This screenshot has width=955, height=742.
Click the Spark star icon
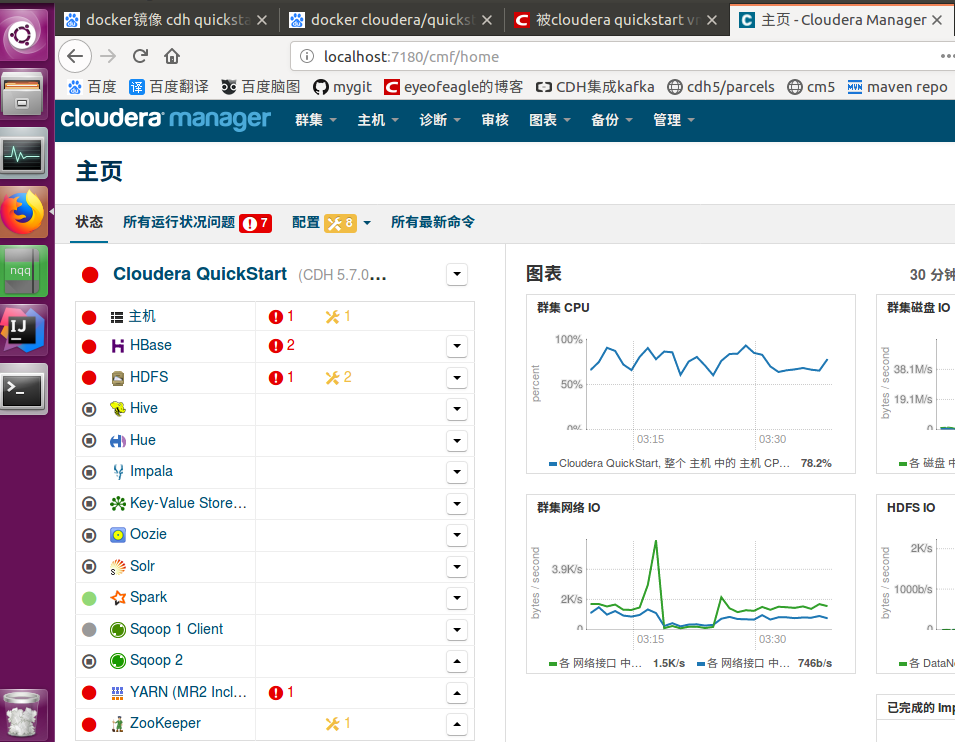click(117, 597)
